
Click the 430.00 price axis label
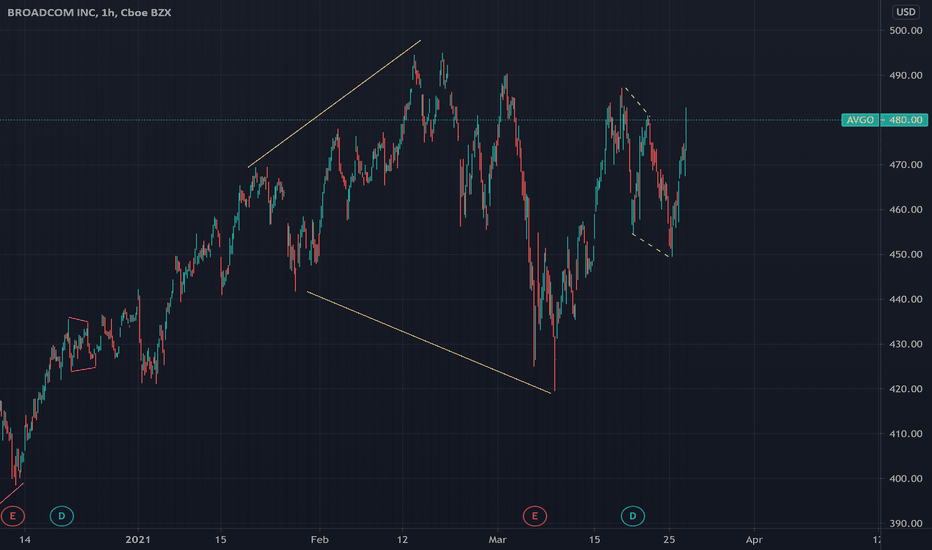click(905, 344)
